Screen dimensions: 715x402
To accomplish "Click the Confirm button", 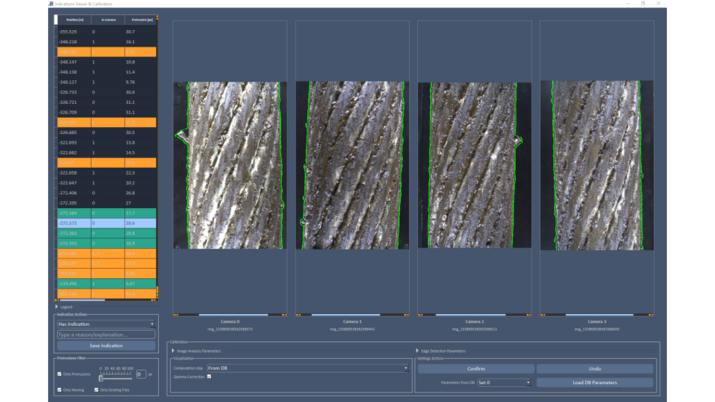I will coord(475,369).
